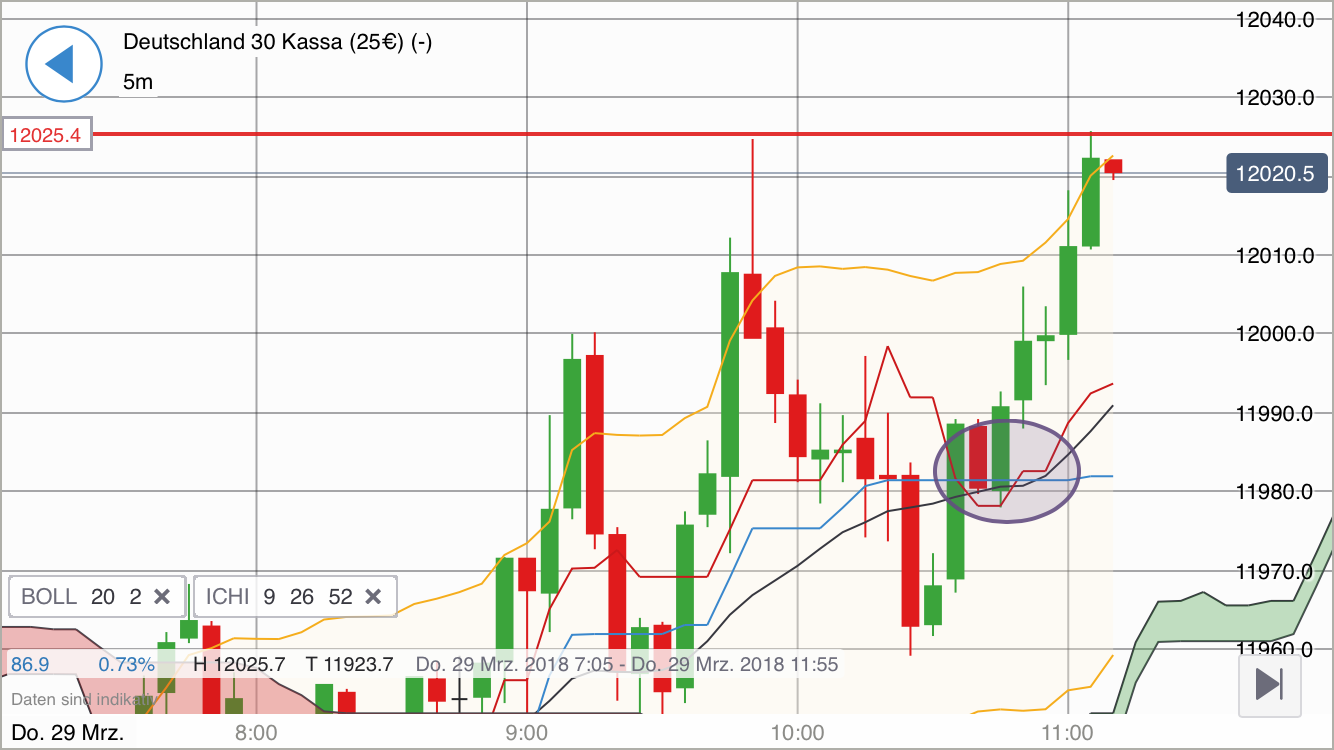This screenshot has height=750, width=1334.
Task: Click the current price tag 12020.5
Action: [x=1275, y=173]
